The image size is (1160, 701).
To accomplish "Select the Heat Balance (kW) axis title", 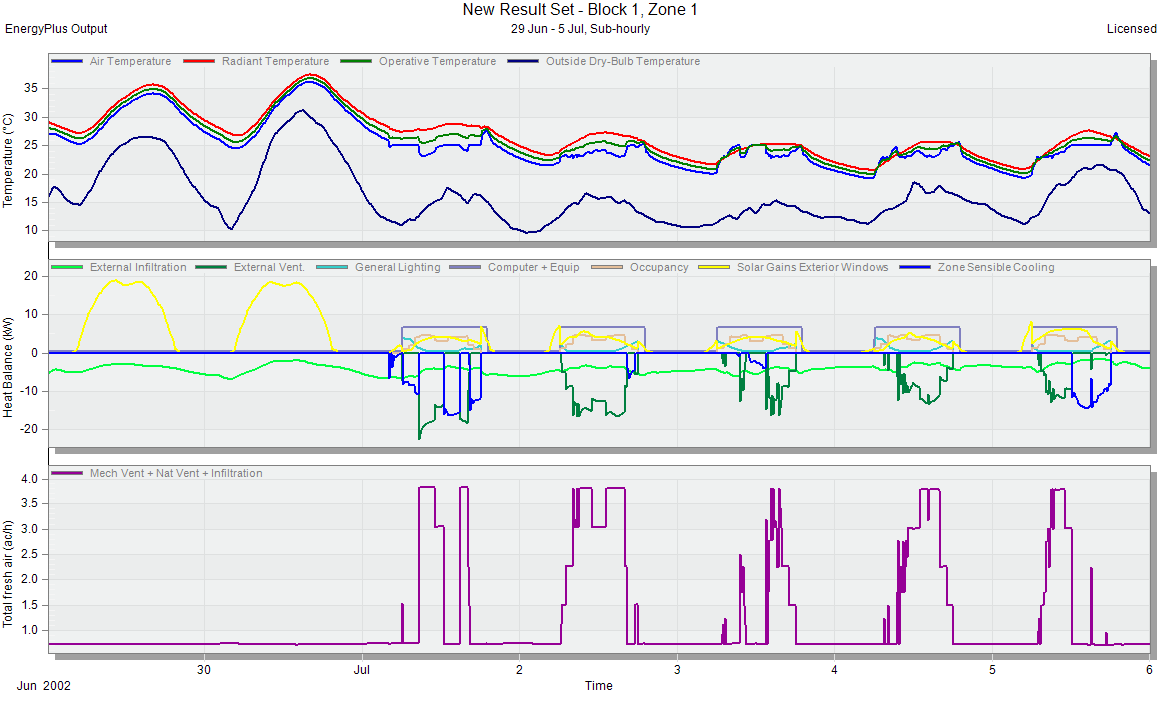I will pos(9,366).
